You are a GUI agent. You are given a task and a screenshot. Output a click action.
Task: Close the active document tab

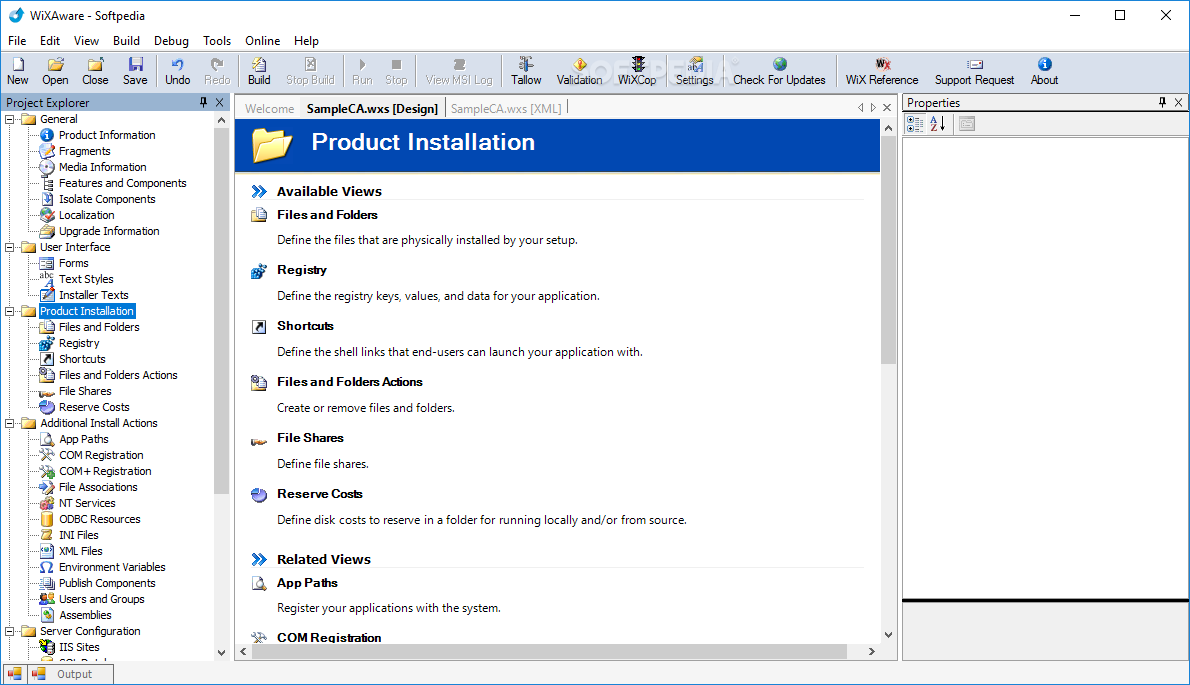click(x=886, y=108)
